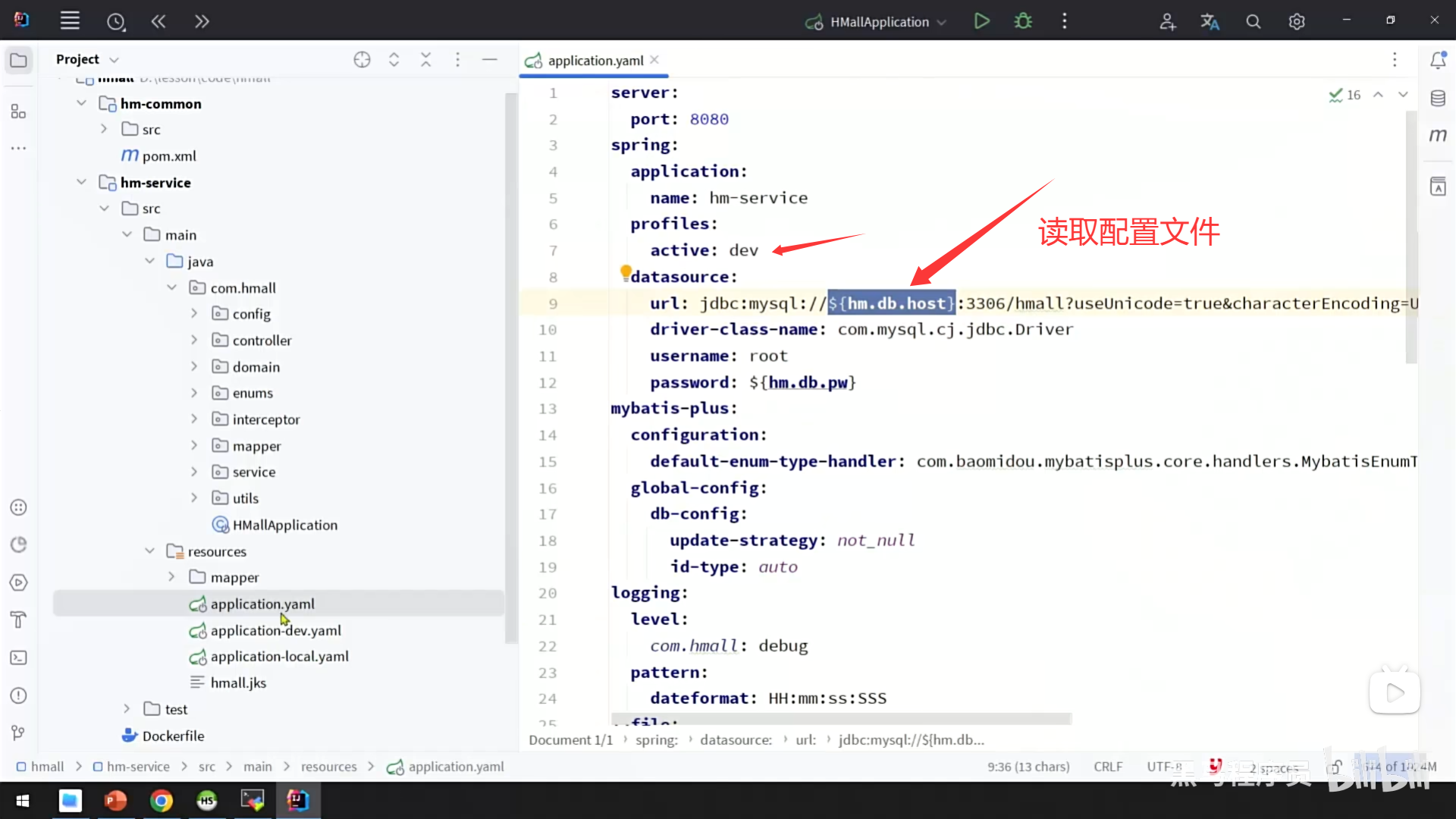Screen dimensions: 1456x819
Task: Collapse the resources folder
Action: click(149, 551)
